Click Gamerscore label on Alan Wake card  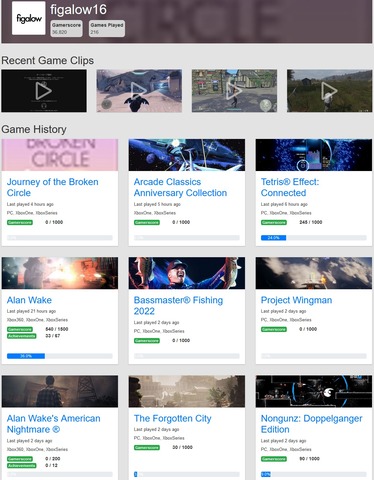[x=20, y=329]
